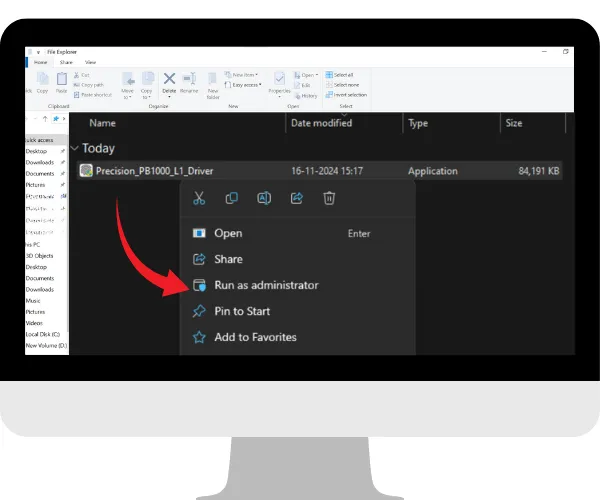Click the Up arrow navigation button
Screen dimensions: 600x500
pos(45,119)
